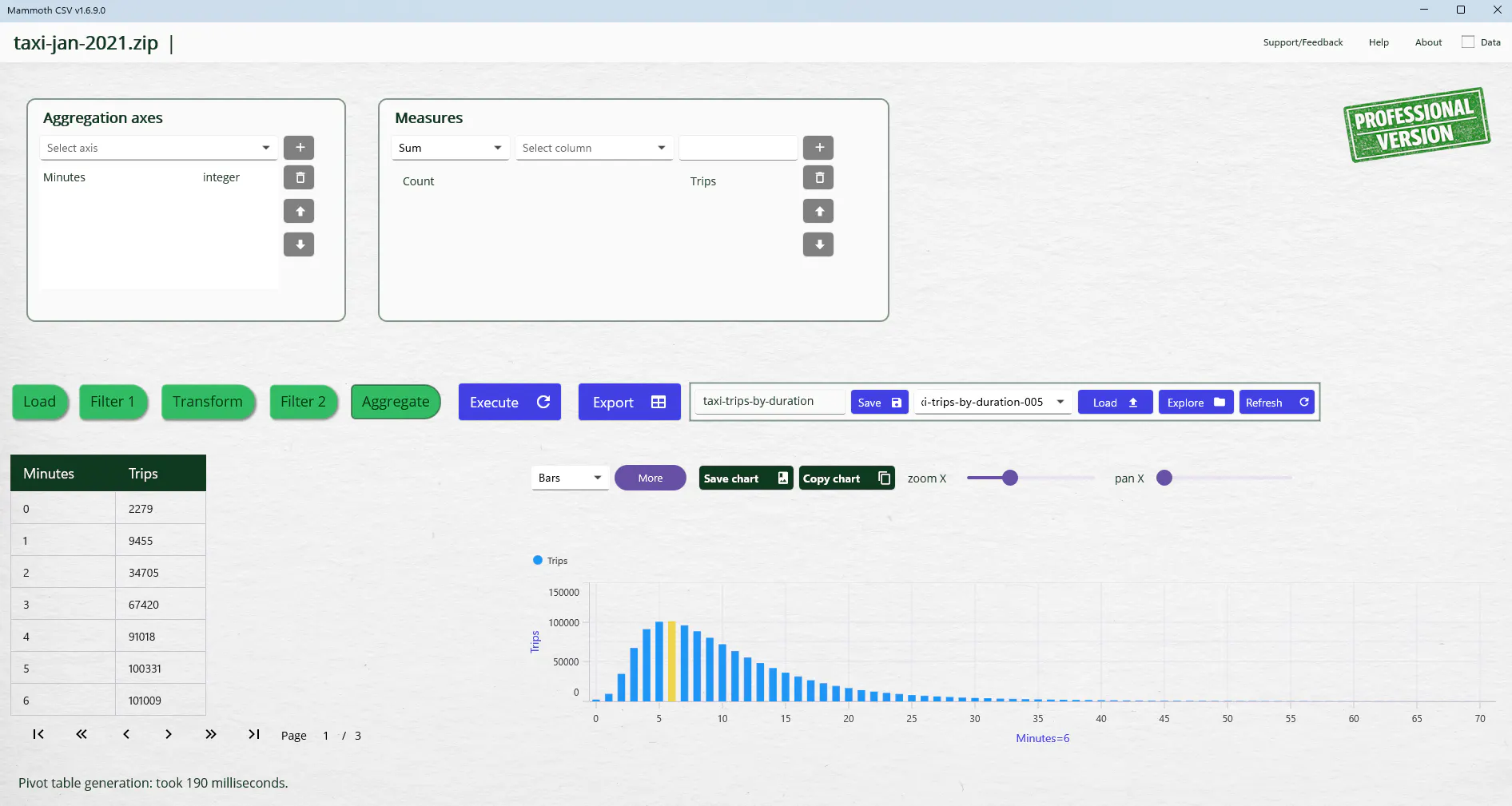Jump back several pages in table
This screenshot has width=1512, height=806.
[x=82, y=734]
